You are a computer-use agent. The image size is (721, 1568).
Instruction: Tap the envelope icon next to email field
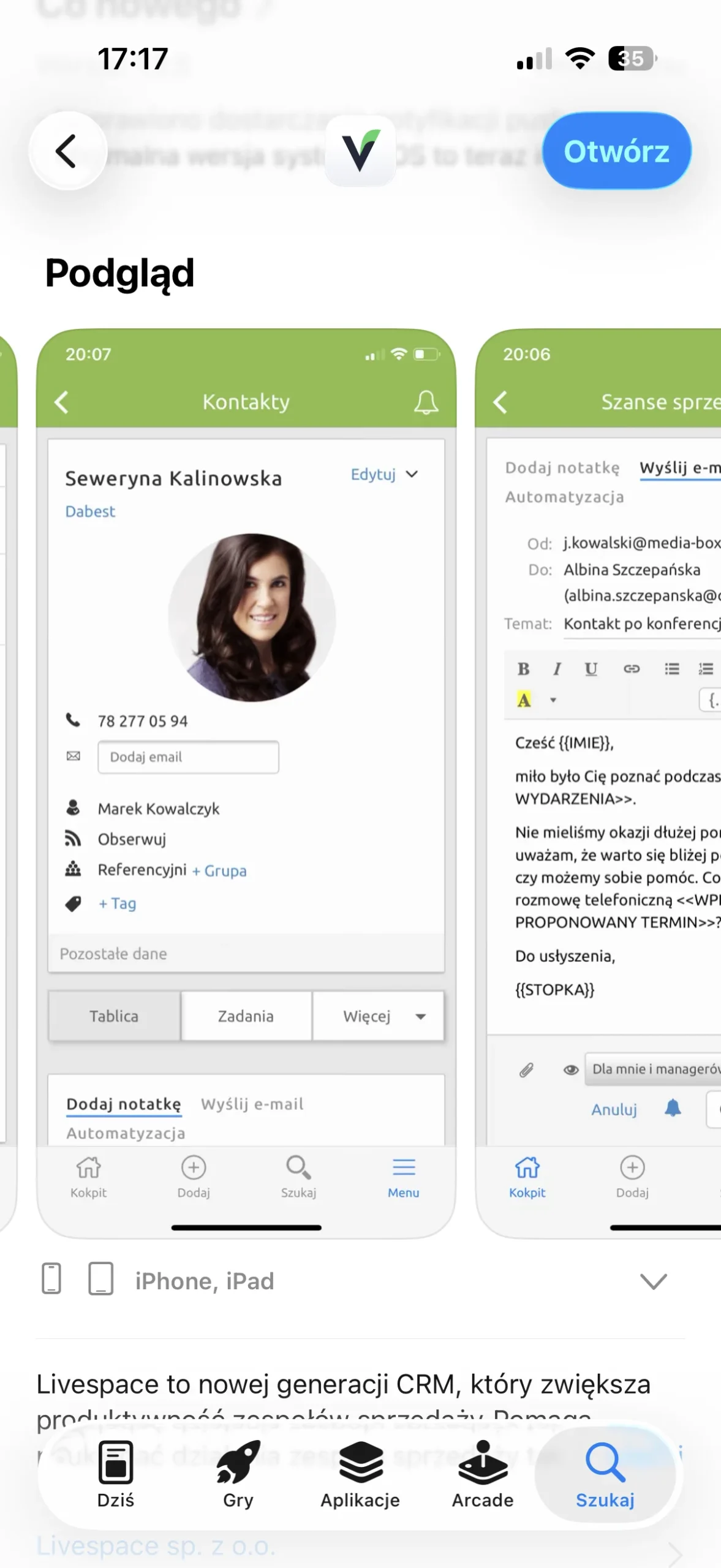coord(73,756)
